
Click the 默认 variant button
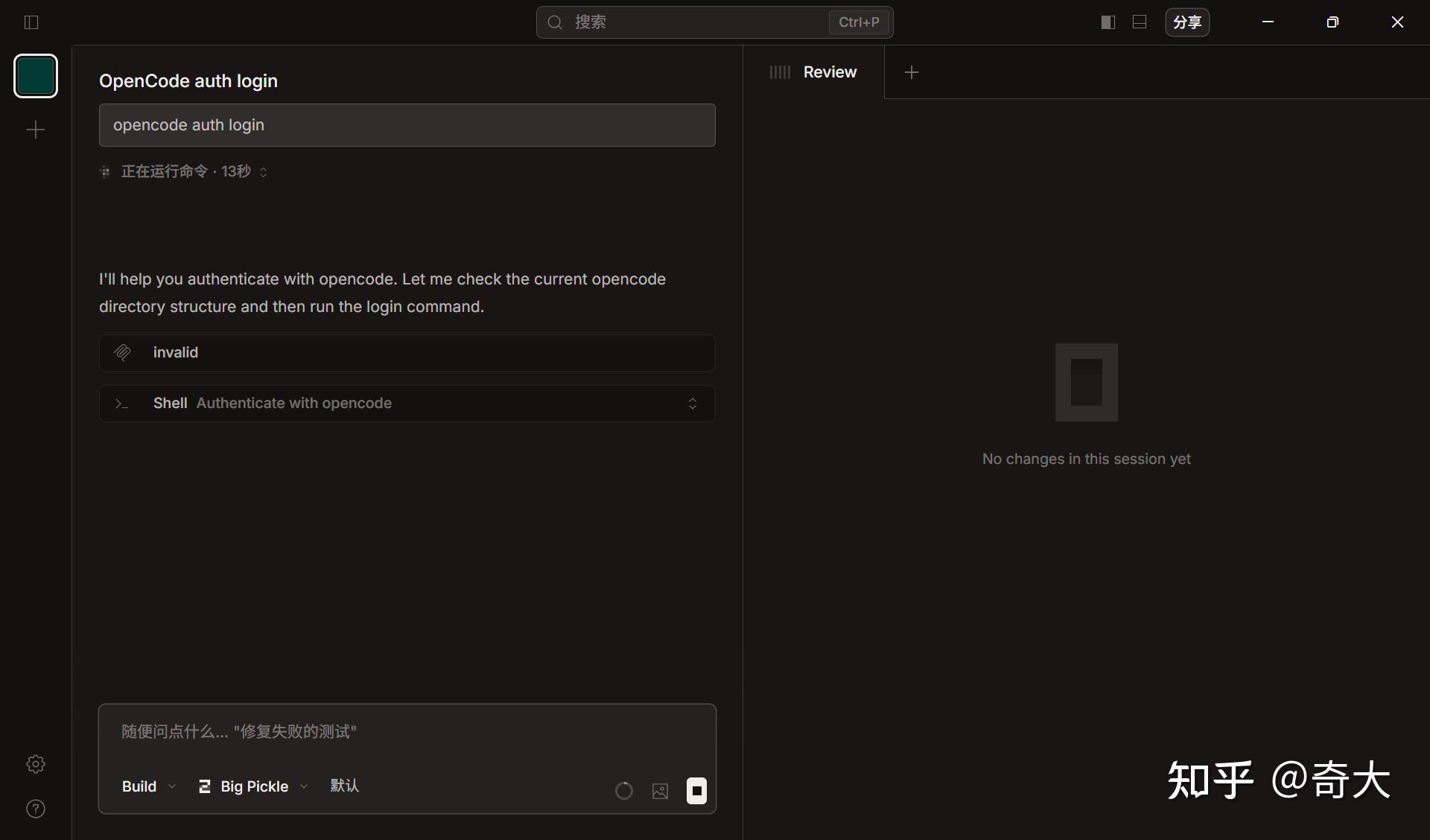point(344,786)
